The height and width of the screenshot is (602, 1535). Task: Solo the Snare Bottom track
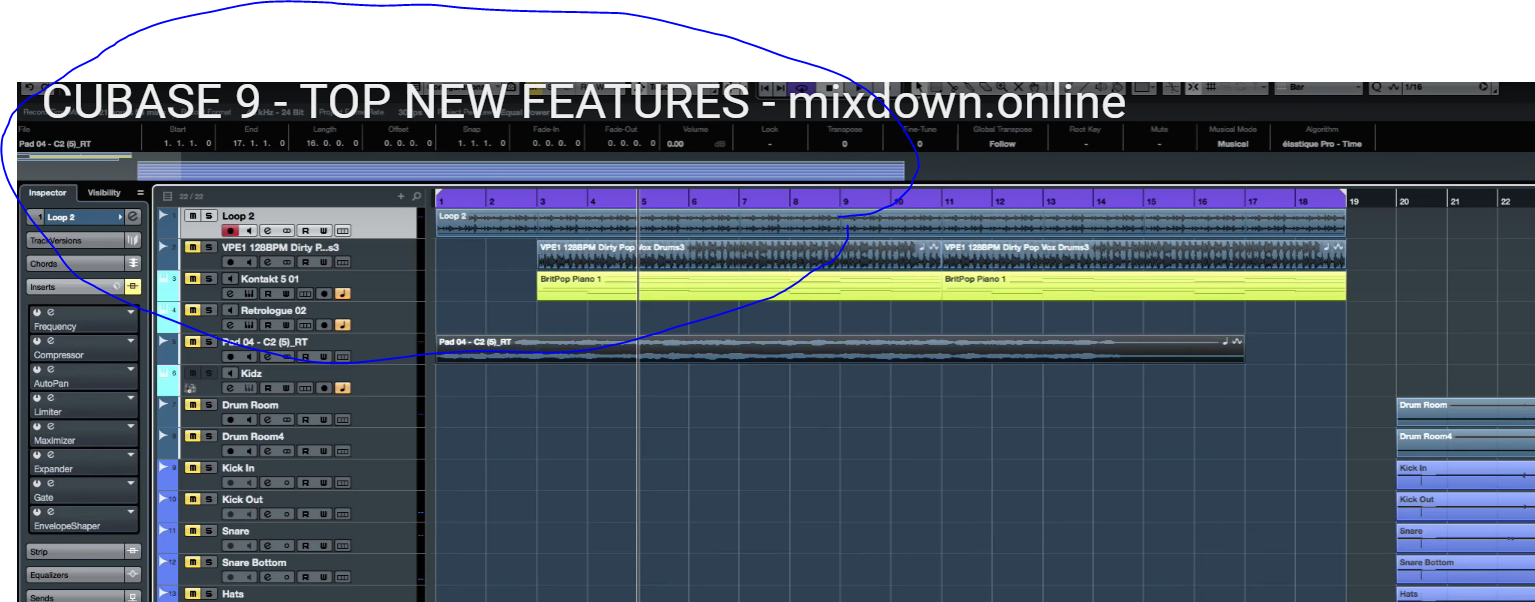[209, 562]
